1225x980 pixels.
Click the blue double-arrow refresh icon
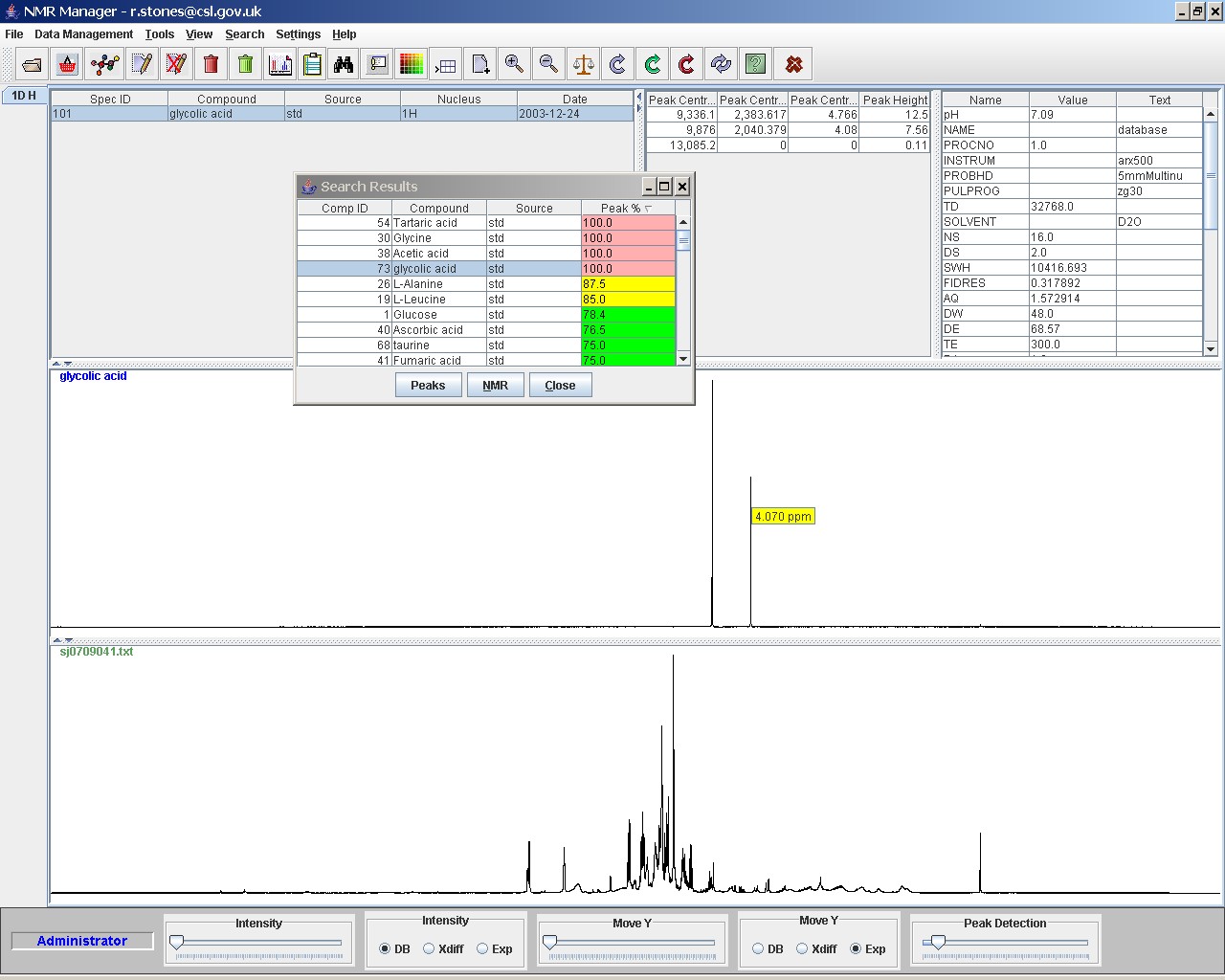pos(721,64)
